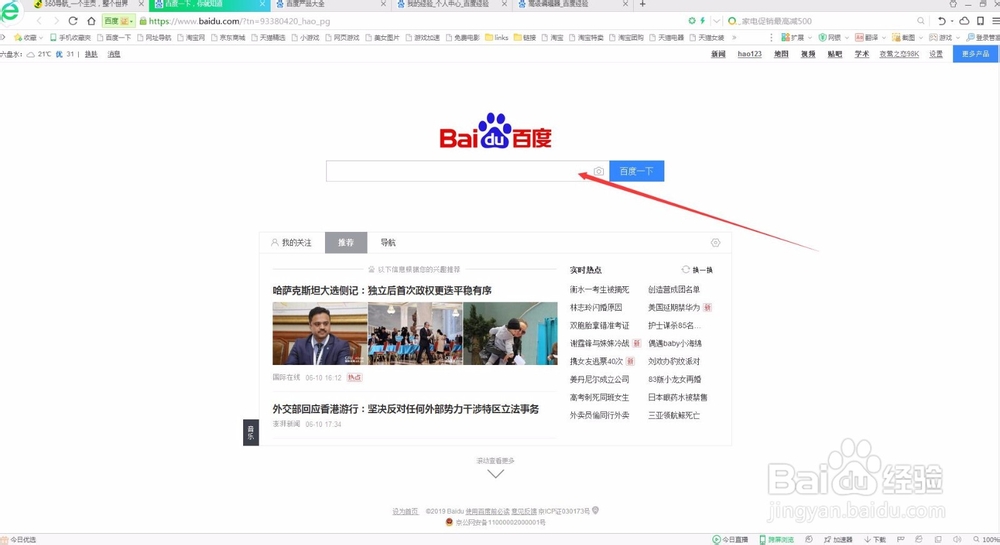Image resolution: width=1000 pixels, height=545 pixels.
Task: Open the cloud sync icon in toolbar
Action: click(x=964, y=21)
